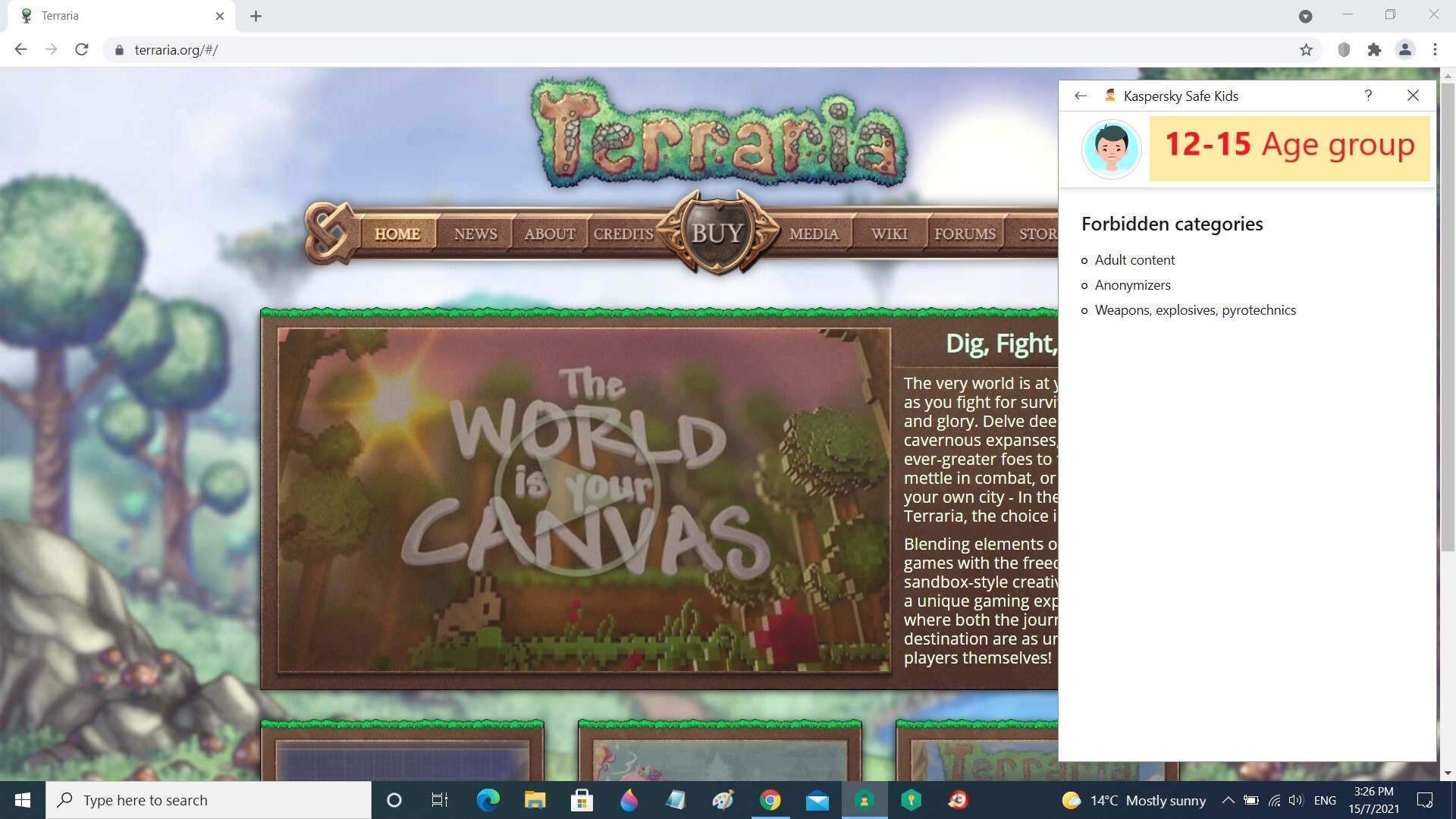Open the Chrome extensions puzzle icon
Image resolution: width=1456 pixels, height=819 pixels.
tap(1374, 50)
